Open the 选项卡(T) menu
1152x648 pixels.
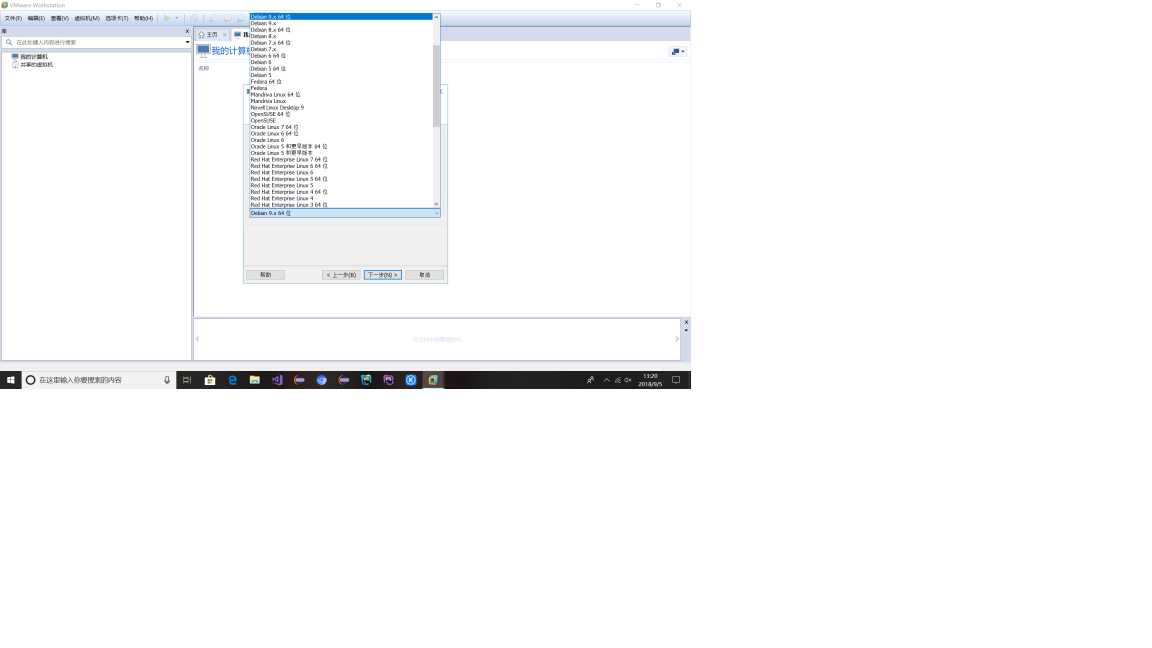117,18
